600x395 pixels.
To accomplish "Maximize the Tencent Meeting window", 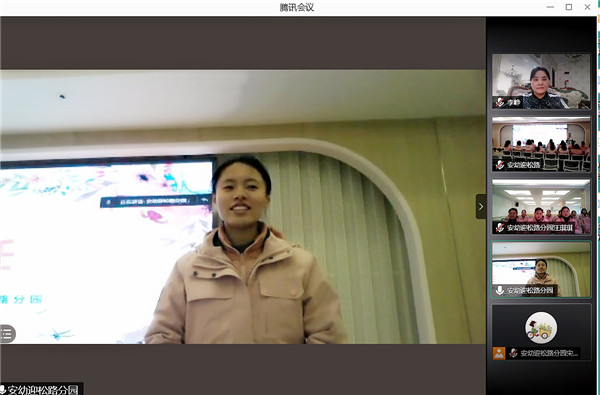I will (569, 7).
